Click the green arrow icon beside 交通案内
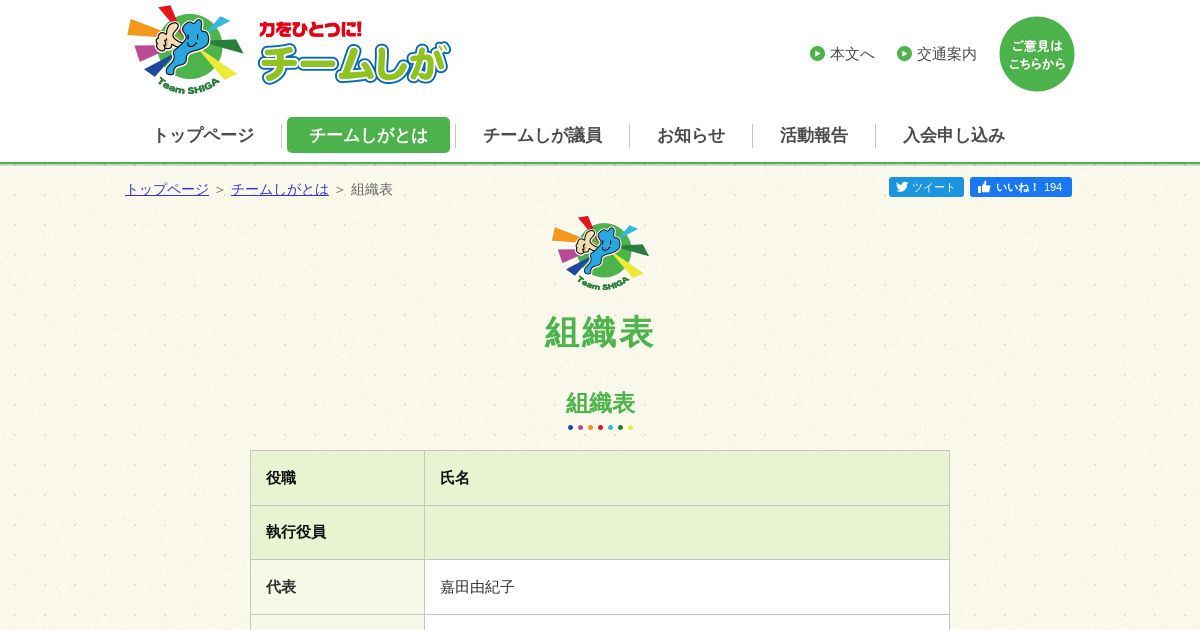This screenshot has height=630, width=1200. (904, 54)
